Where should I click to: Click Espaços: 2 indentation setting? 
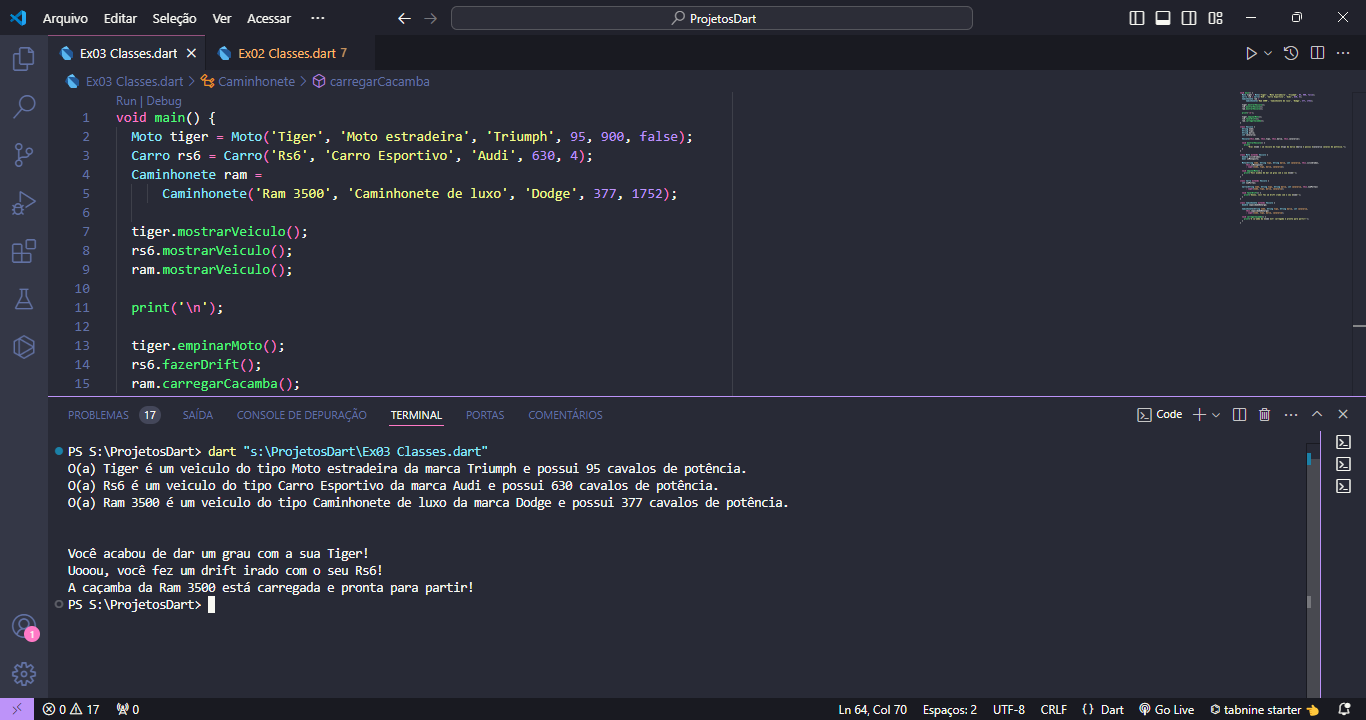coord(949,709)
